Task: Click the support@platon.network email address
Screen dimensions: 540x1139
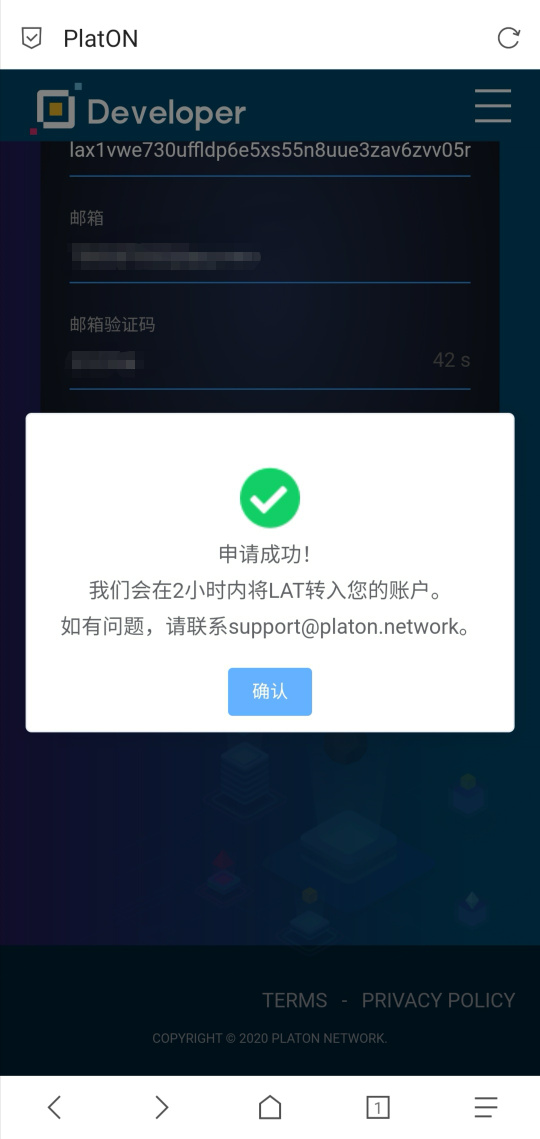Action: [344, 626]
